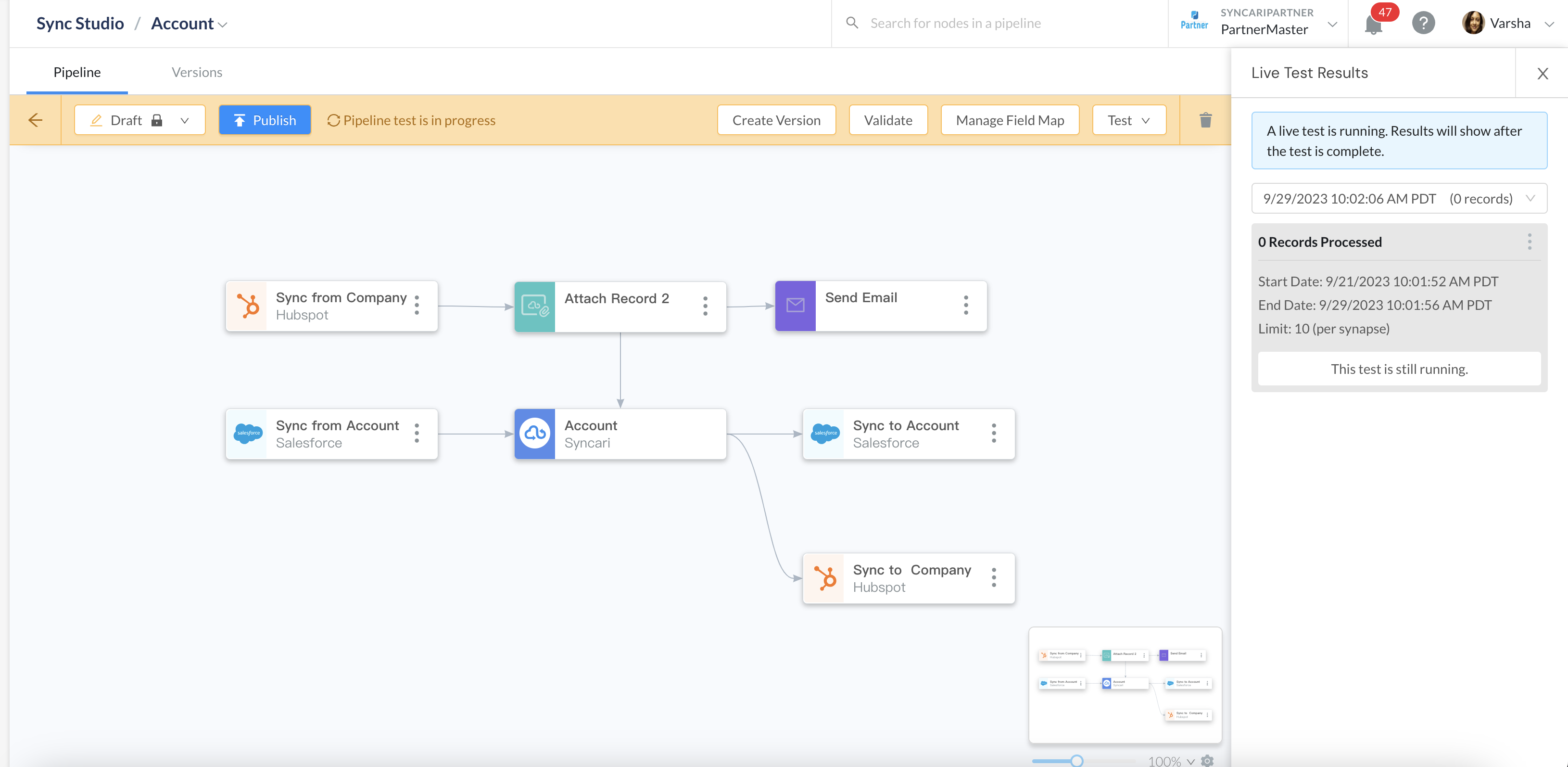Click the trash delete icon in toolbar
The height and width of the screenshot is (767, 1568).
tap(1205, 120)
